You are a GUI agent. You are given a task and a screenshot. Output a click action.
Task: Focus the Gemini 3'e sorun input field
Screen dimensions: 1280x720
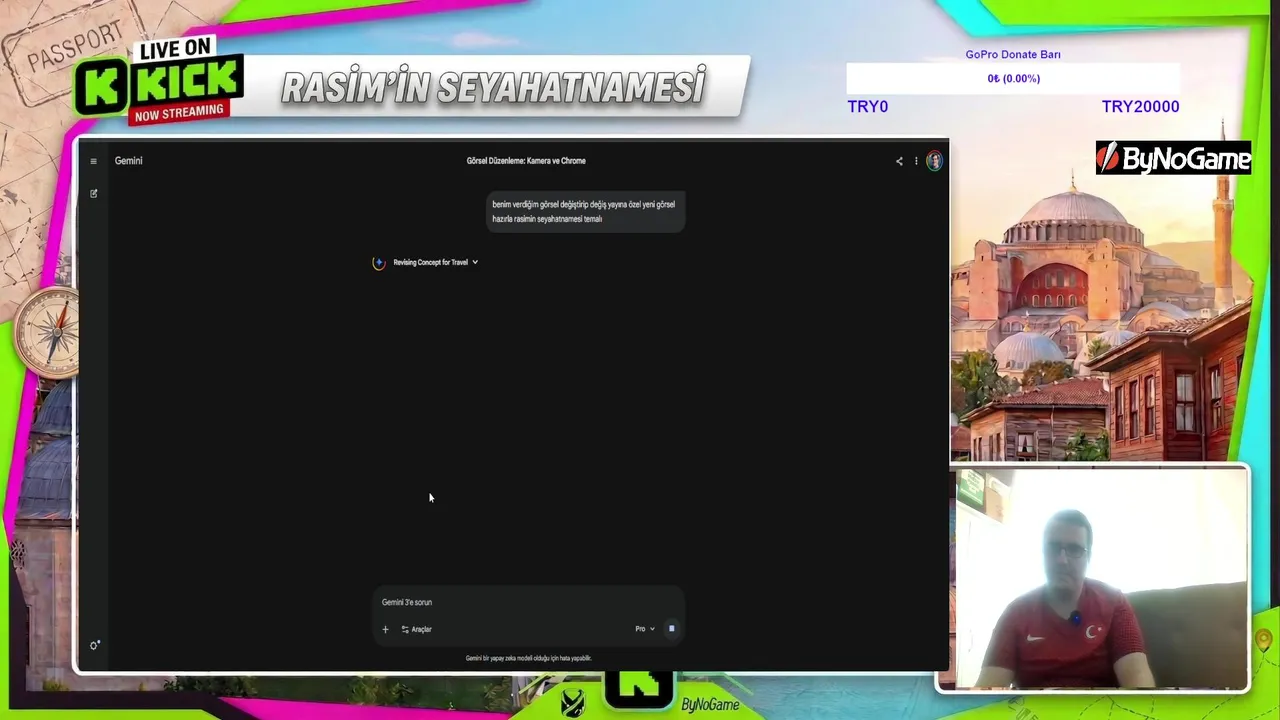[528, 602]
